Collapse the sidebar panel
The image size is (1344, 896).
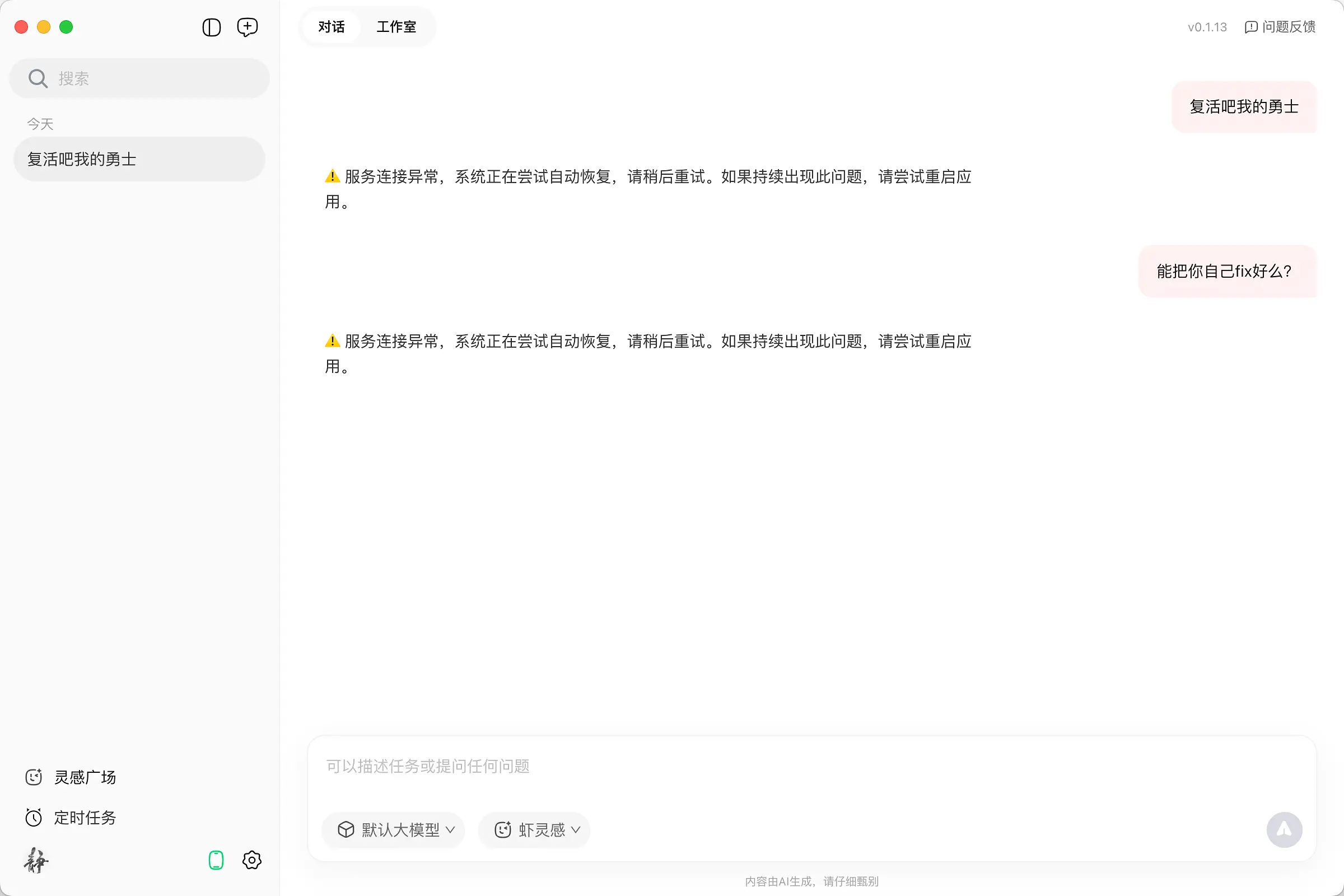pos(211,27)
